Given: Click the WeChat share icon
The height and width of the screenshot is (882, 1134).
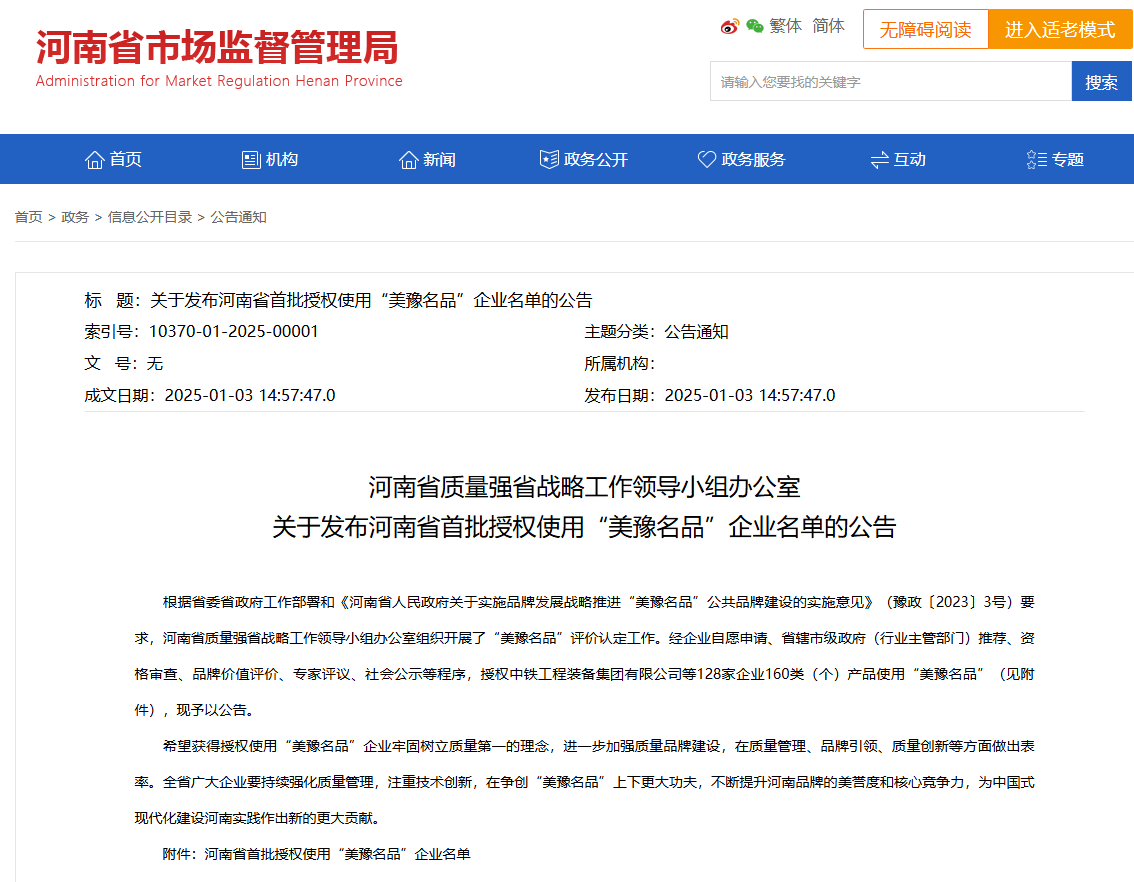Looking at the screenshot, I should coord(753,27).
